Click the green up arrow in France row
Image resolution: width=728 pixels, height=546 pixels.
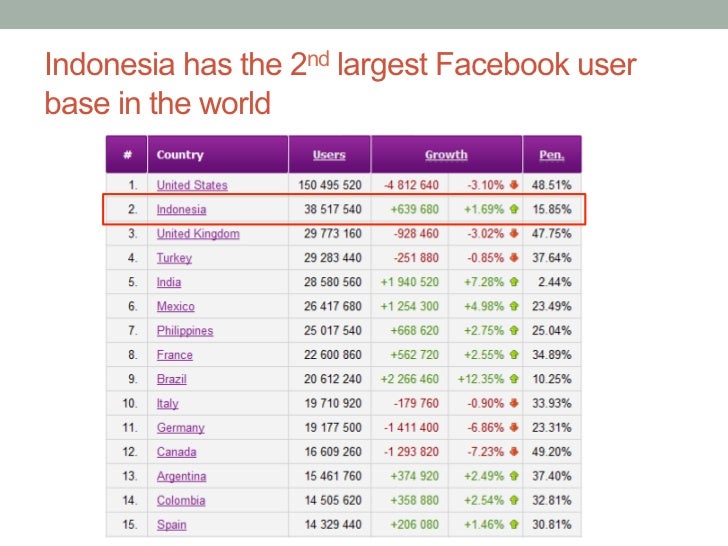pos(514,354)
